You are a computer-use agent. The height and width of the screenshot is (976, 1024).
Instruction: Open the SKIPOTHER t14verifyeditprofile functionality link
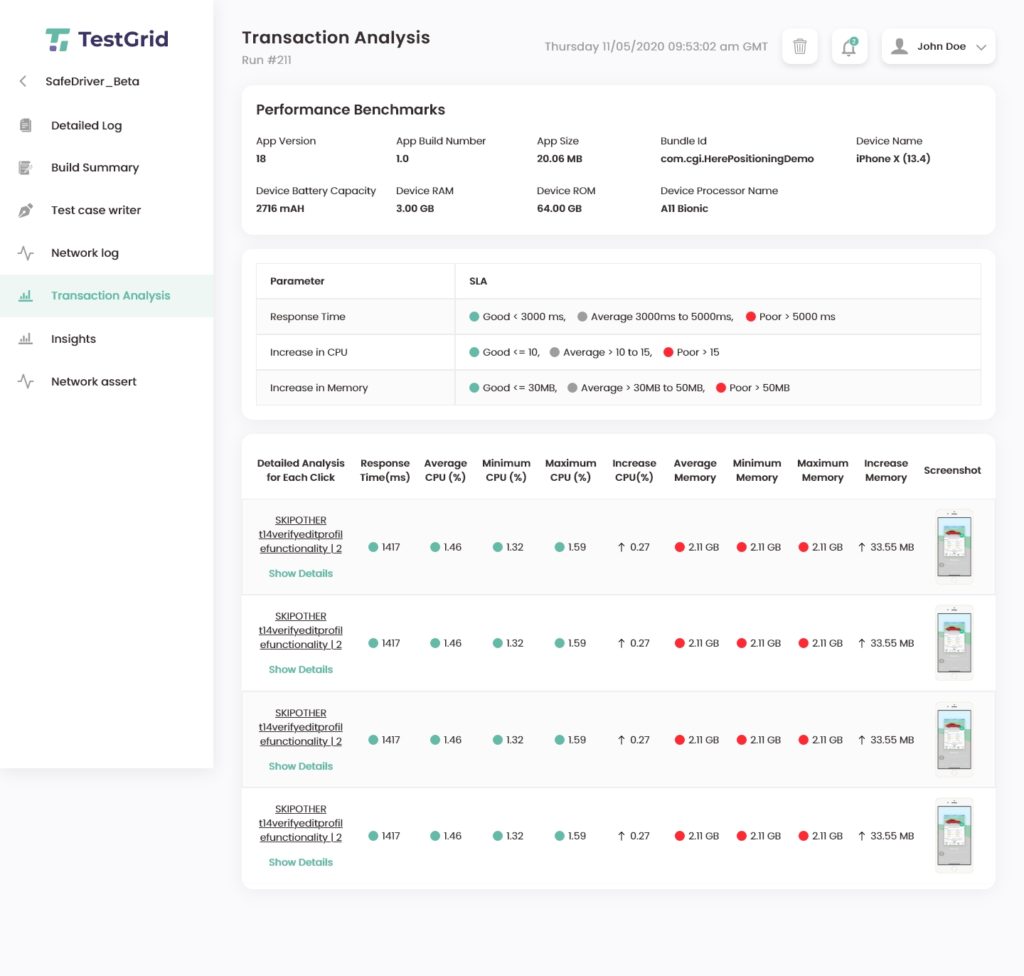[300, 534]
